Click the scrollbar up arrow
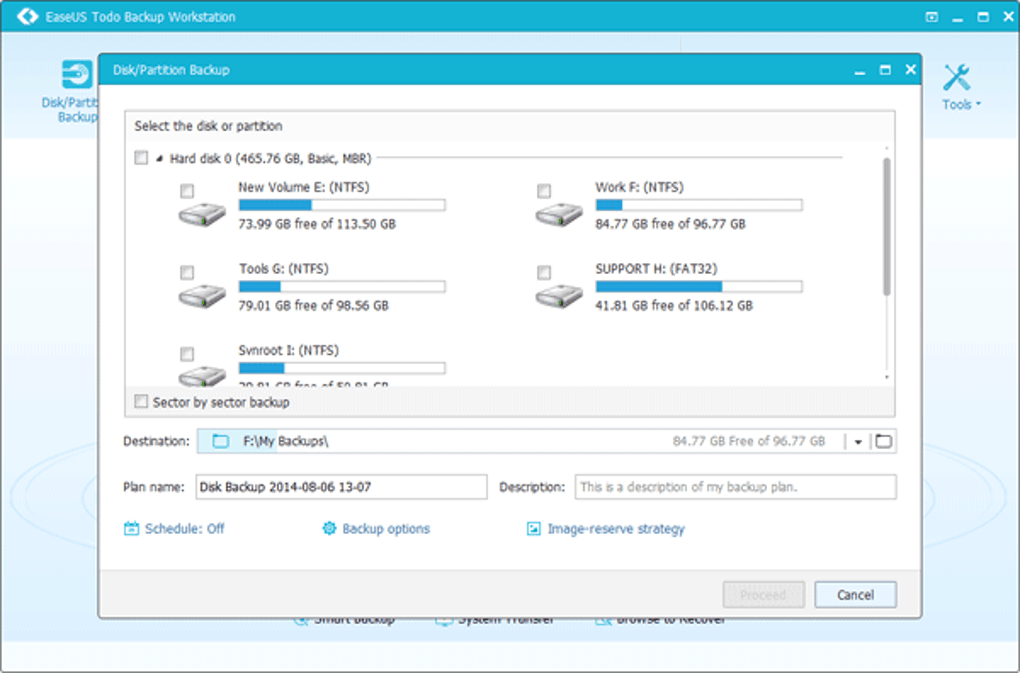Screen dimensions: 1020x673 [886, 150]
